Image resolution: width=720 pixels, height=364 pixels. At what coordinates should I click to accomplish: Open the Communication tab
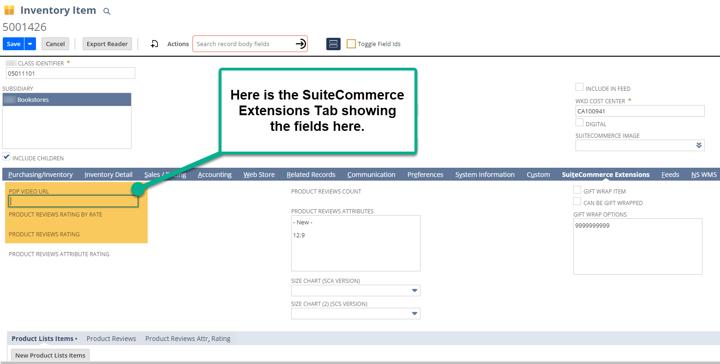pyautogui.click(x=371, y=174)
